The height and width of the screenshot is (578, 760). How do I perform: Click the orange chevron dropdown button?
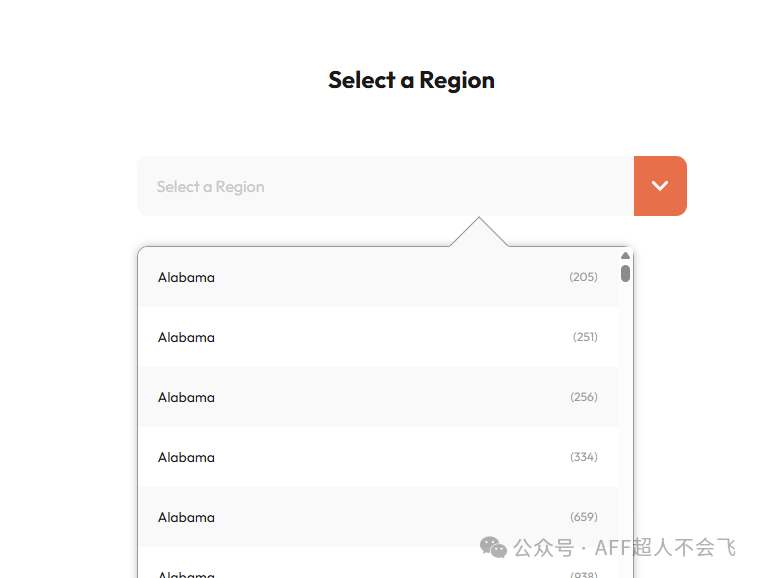(x=660, y=186)
